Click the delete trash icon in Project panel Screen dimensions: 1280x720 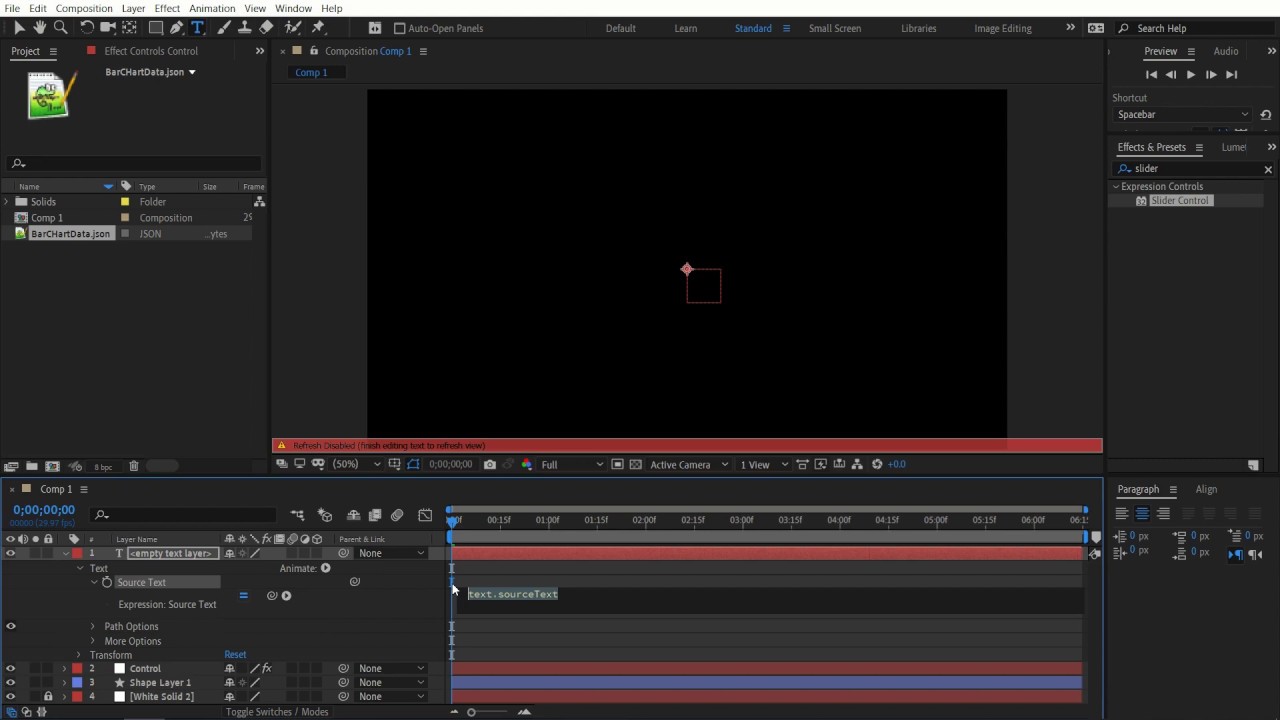[134, 466]
